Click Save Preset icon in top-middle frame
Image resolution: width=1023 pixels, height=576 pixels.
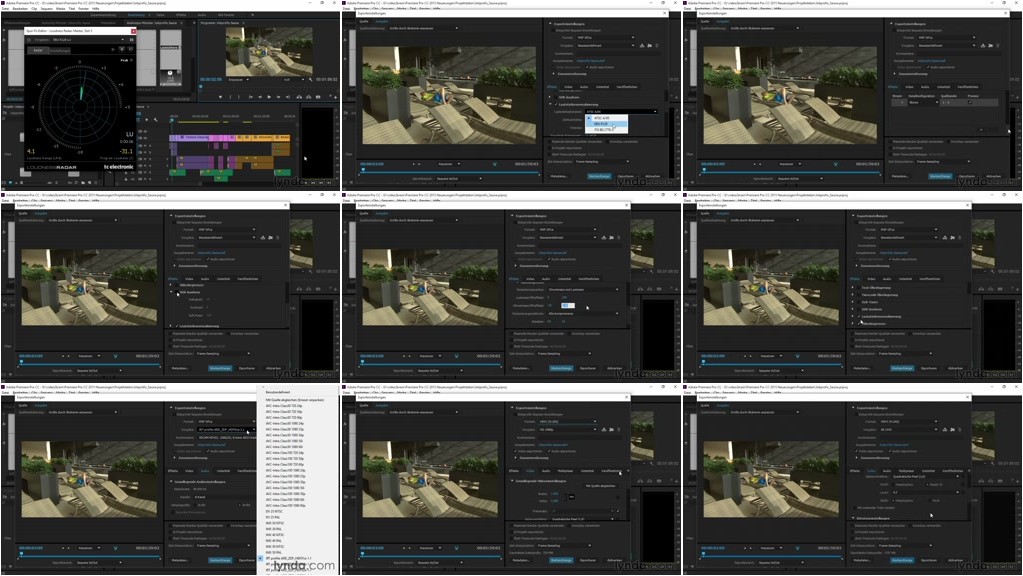click(642, 46)
